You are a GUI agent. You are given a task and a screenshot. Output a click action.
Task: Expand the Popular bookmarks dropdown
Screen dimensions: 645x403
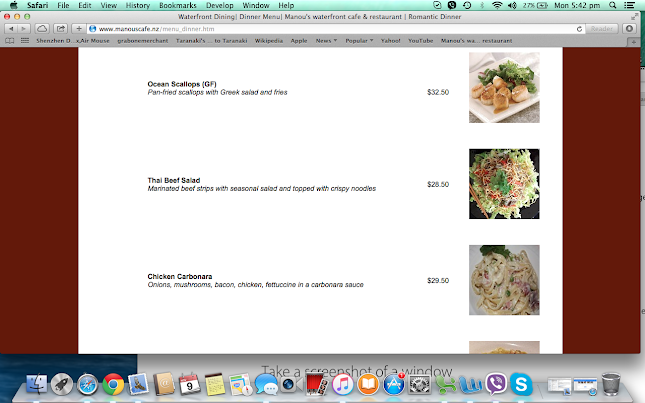point(359,41)
